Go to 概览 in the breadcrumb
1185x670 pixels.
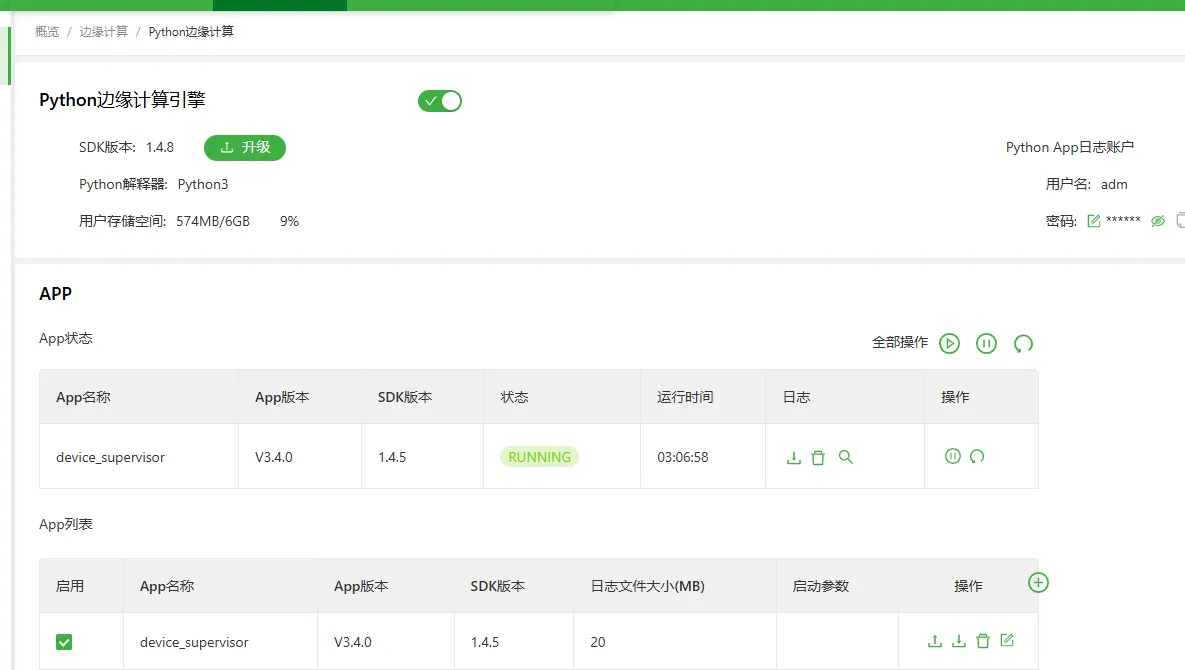point(47,32)
